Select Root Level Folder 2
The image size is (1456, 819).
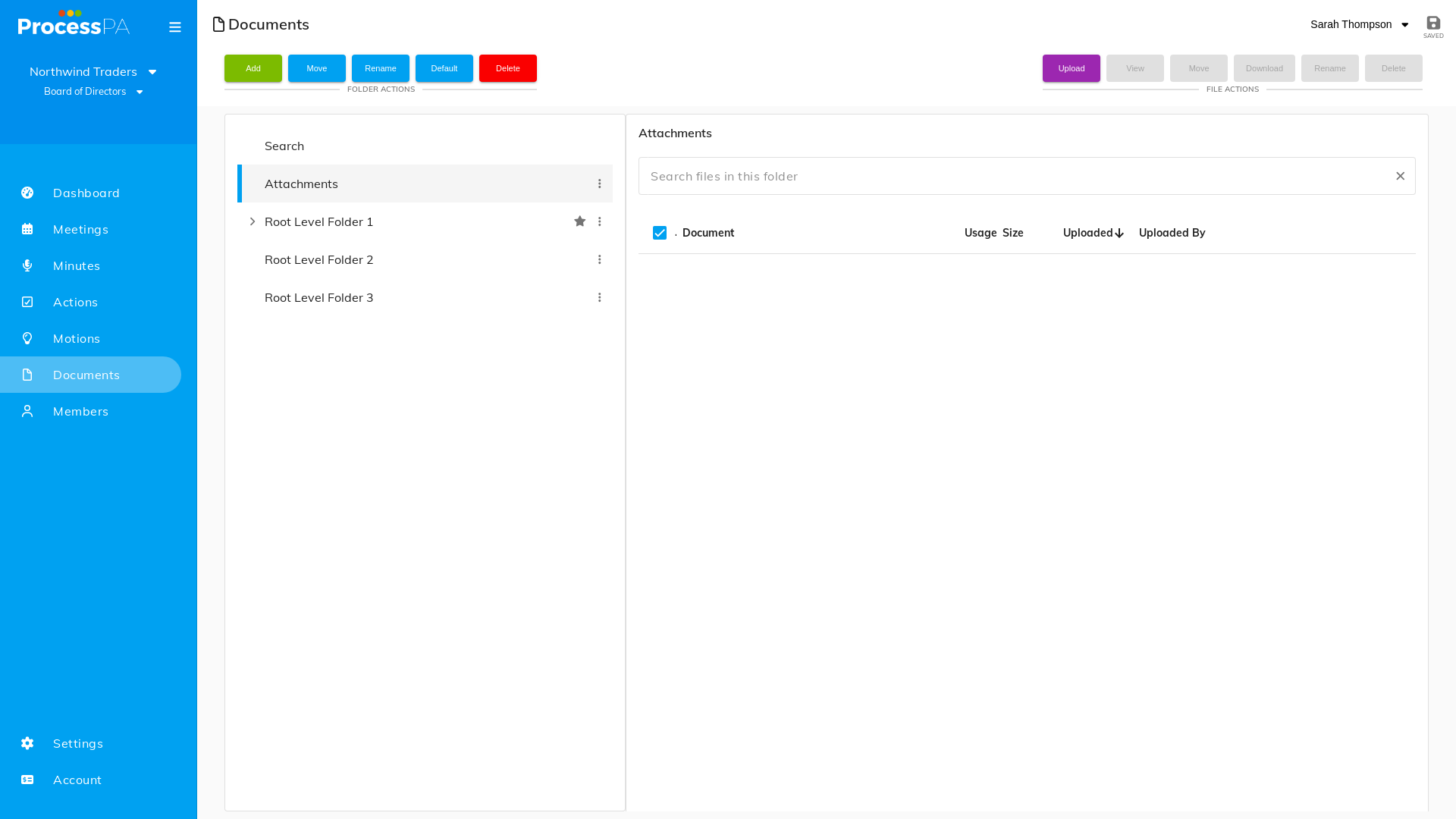pos(425,259)
